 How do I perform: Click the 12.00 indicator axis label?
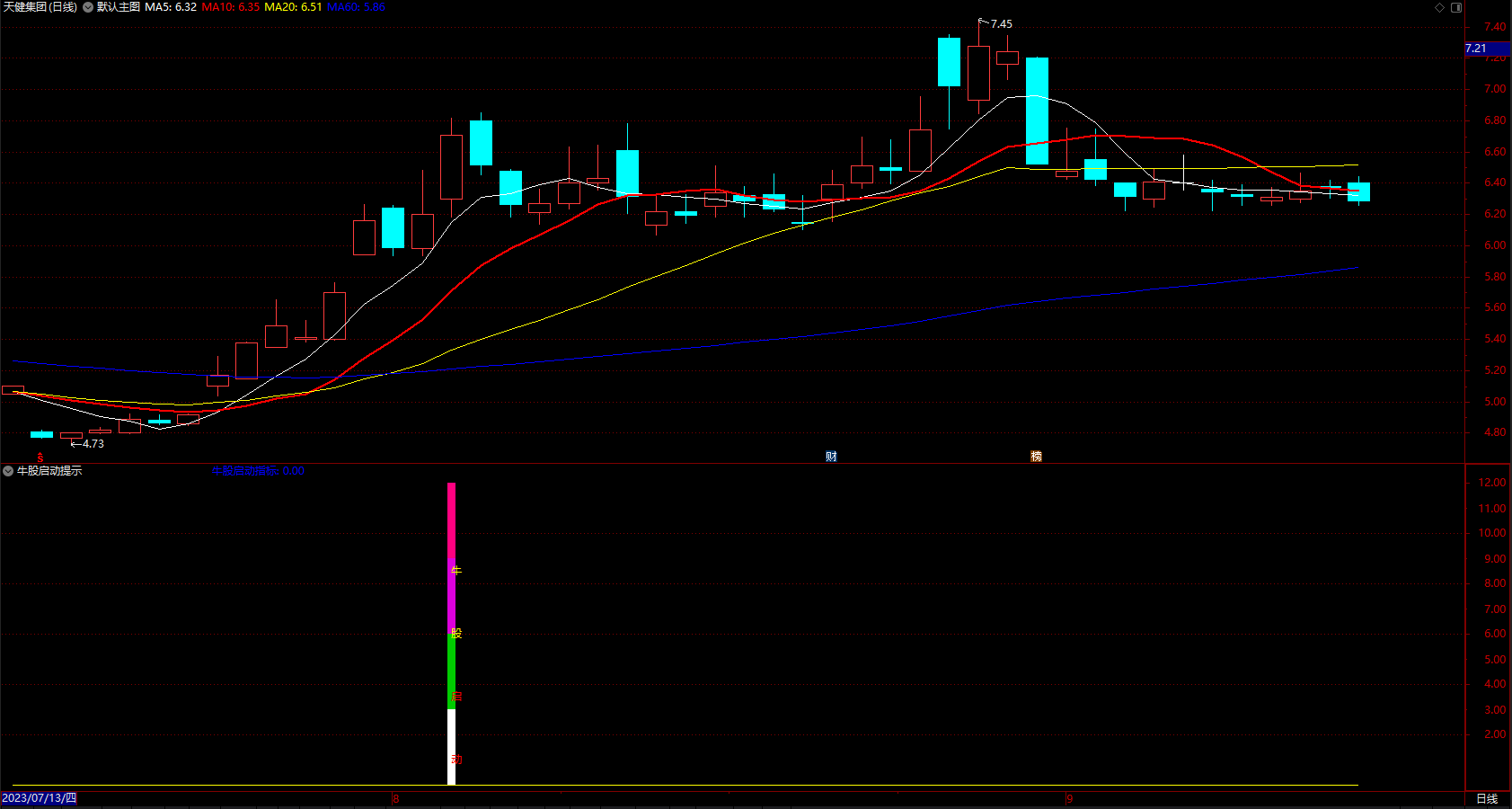1492,483
